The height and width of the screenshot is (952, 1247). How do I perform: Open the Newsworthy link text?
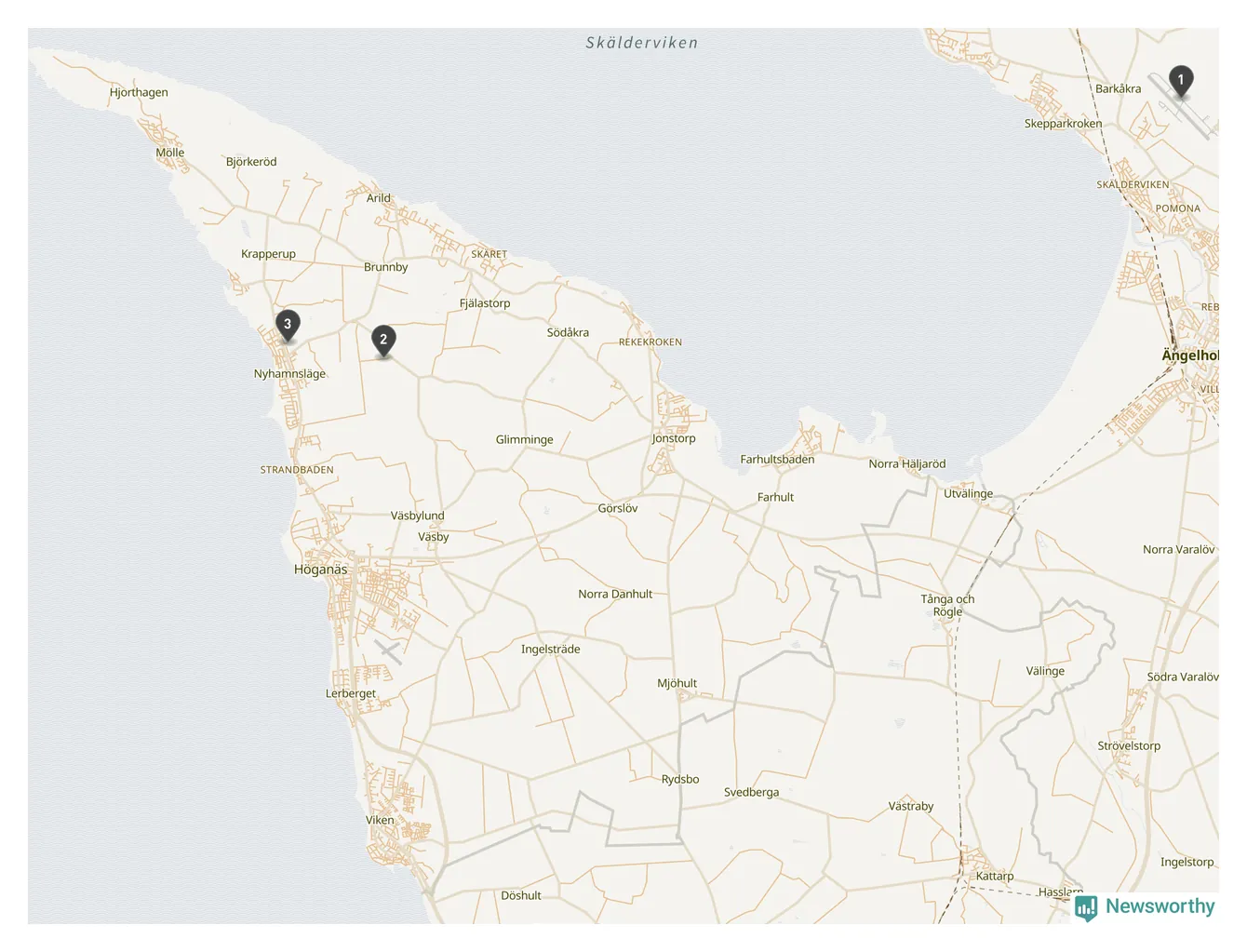(1160, 906)
